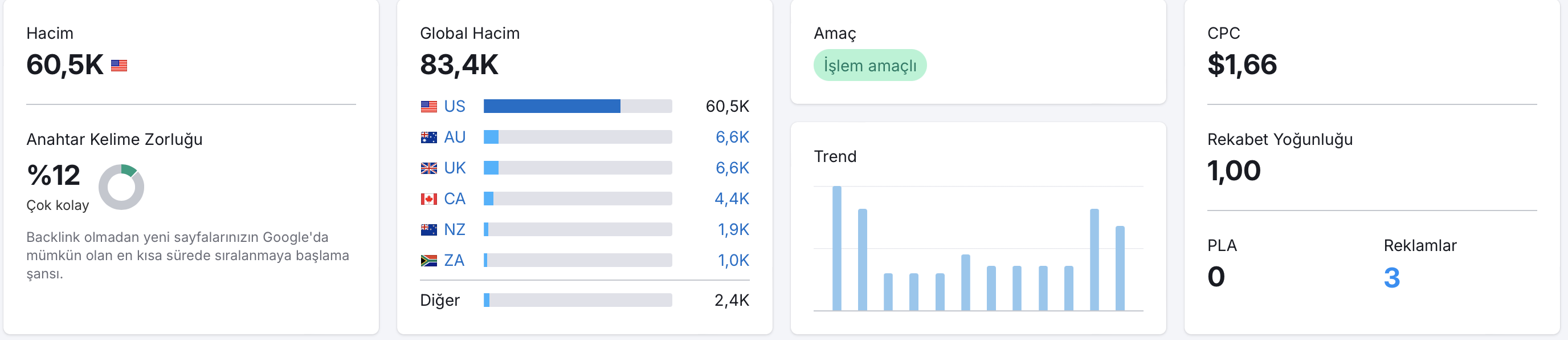This screenshot has height=340, width=1568.
Task: Open the AU country link
Action: point(455,137)
